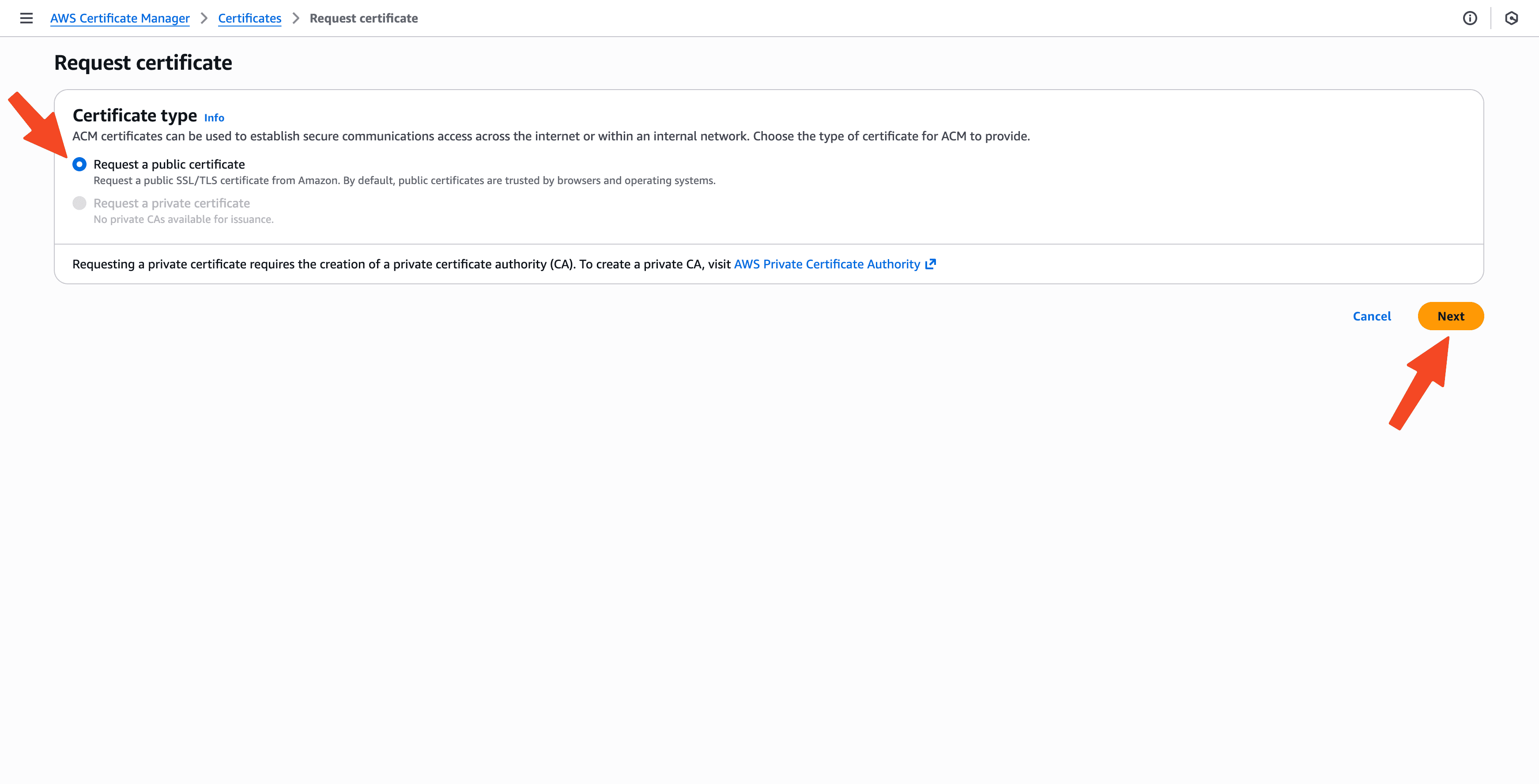
Task: Select the Request a public certificate radio button
Action: tap(79, 164)
